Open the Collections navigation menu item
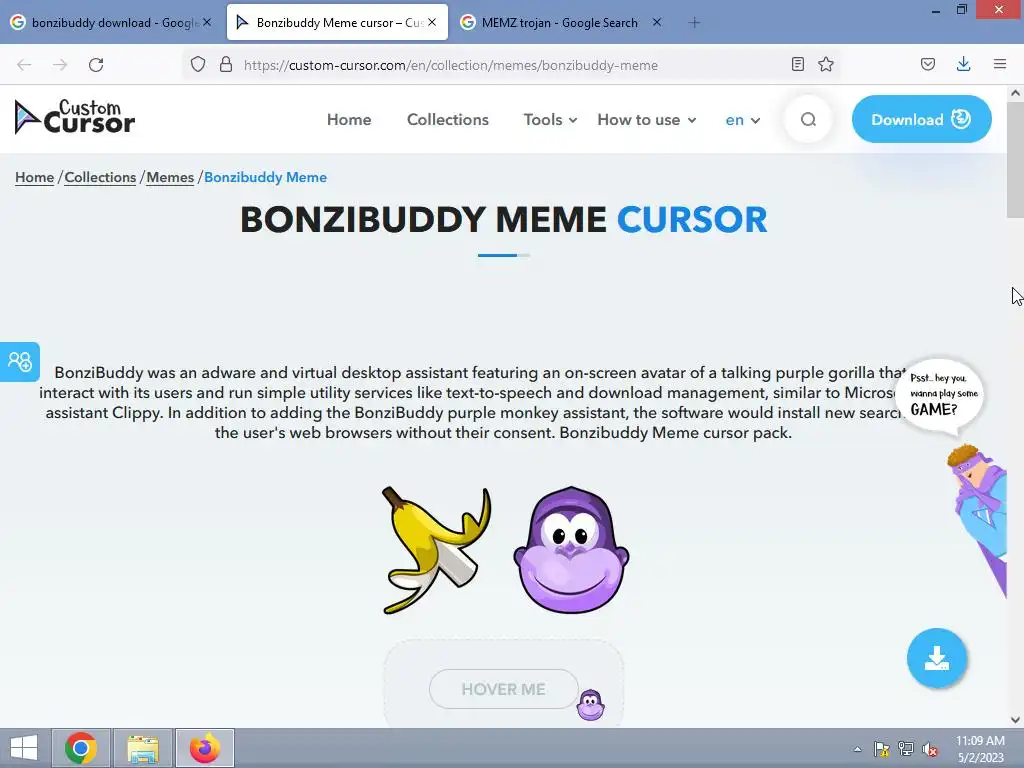1024x768 pixels. click(448, 120)
